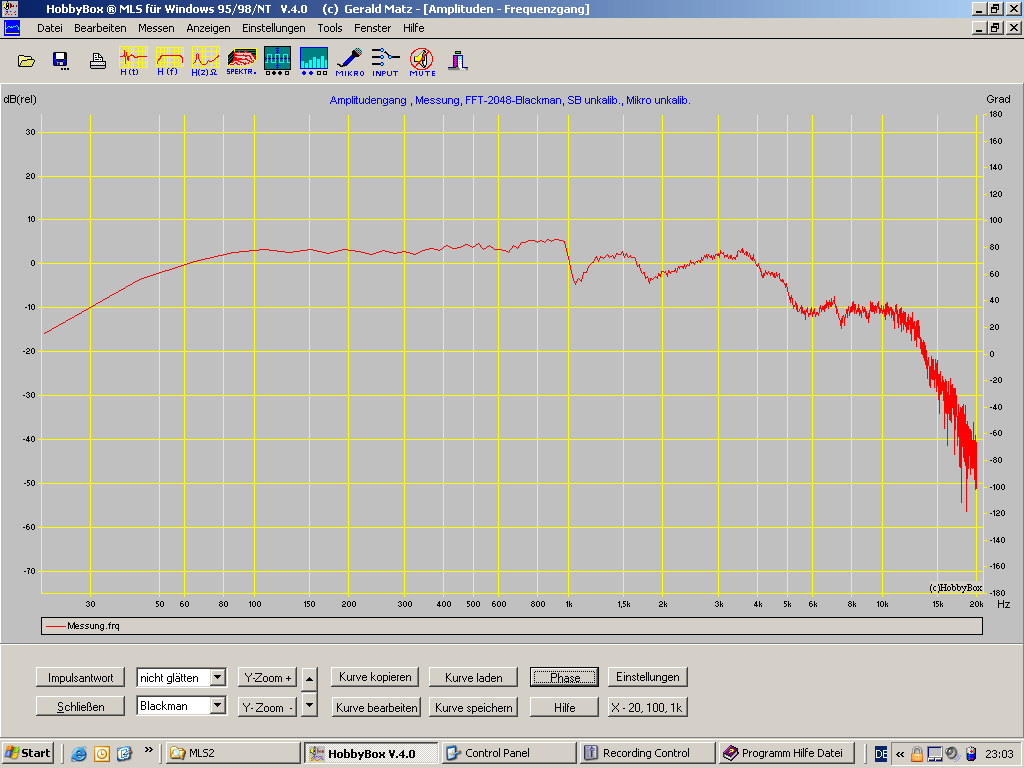This screenshot has width=1024, height=768.
Task: Click the Schließen button
Action: pos(80,707)
